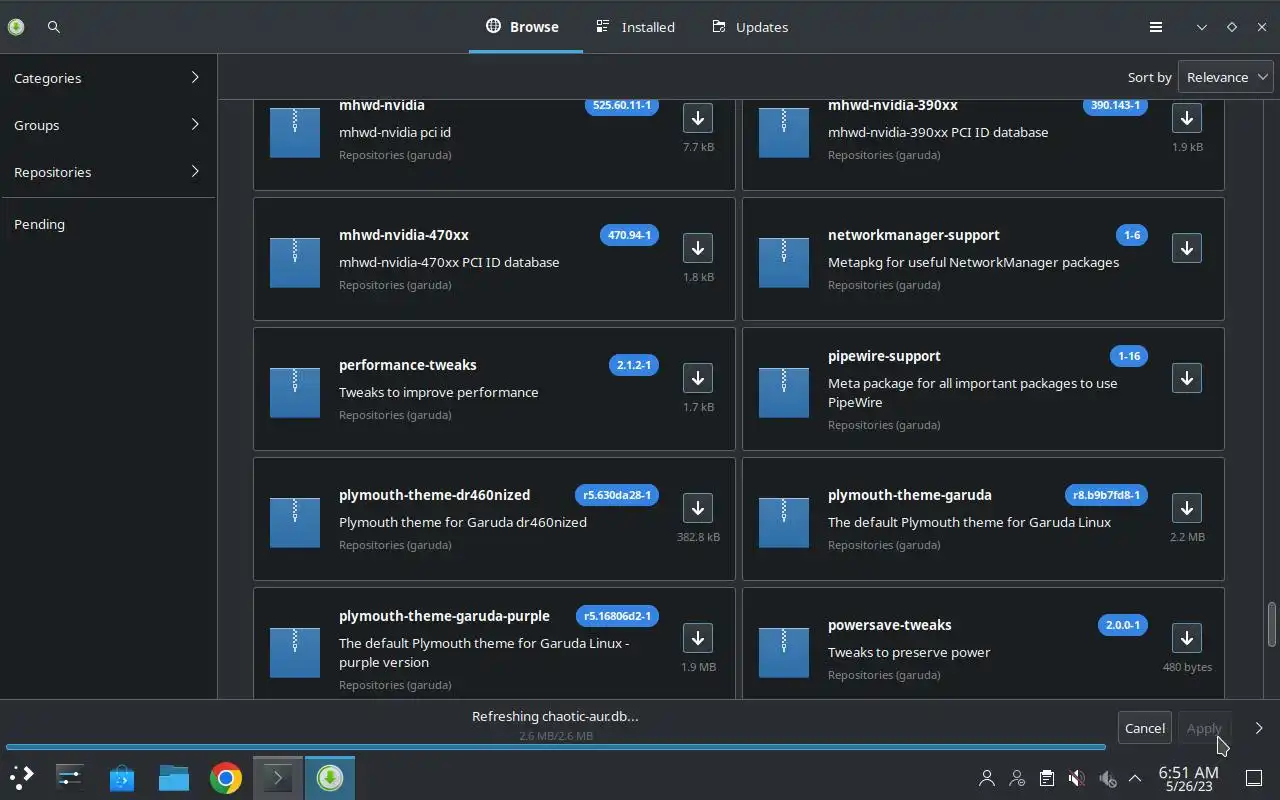Screen dimensions: 1280x800
Task: Click the powersave-tweaks package title
Action: tap(890, 625)
